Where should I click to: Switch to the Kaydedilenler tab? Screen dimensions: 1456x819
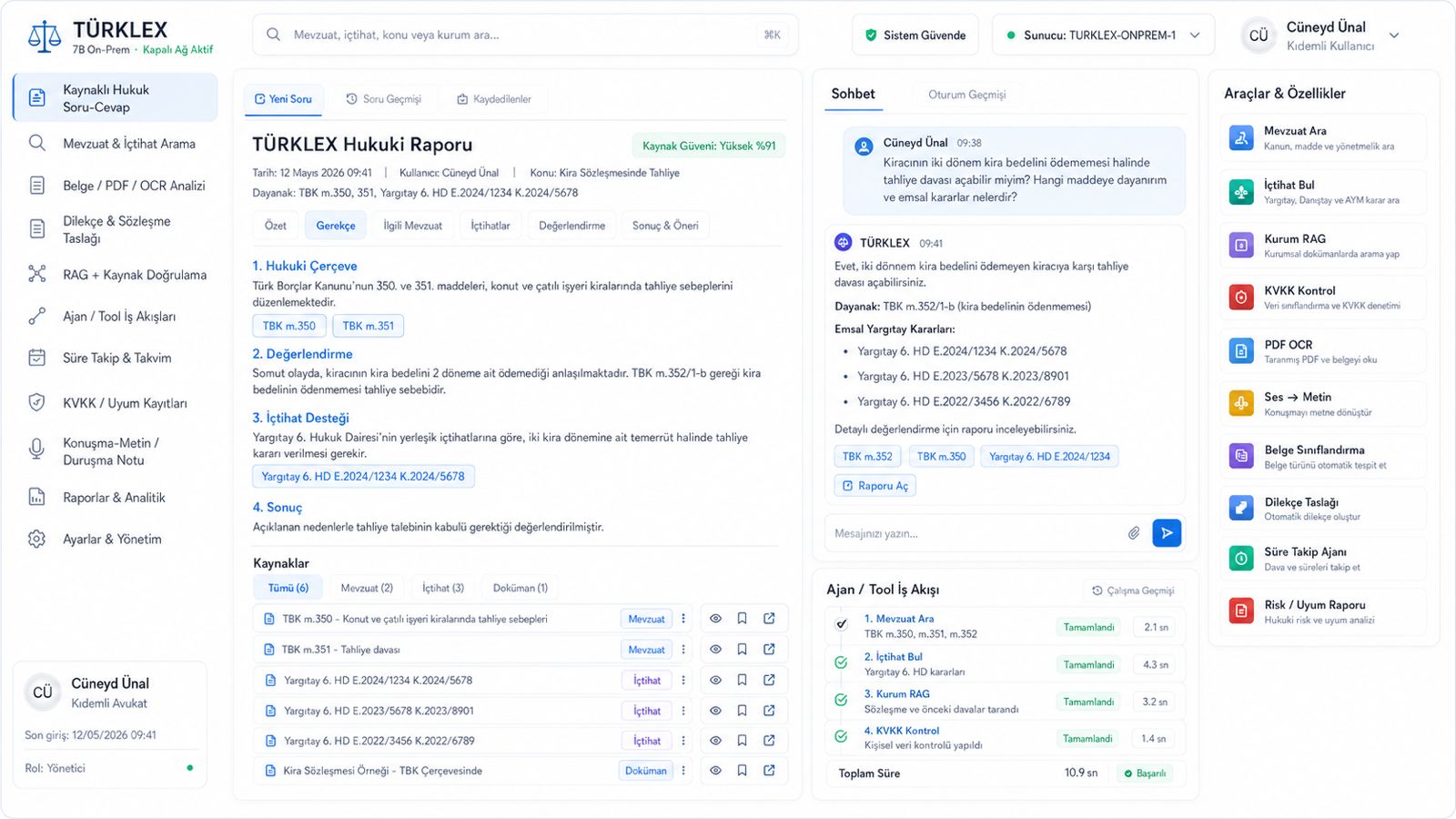494,99
